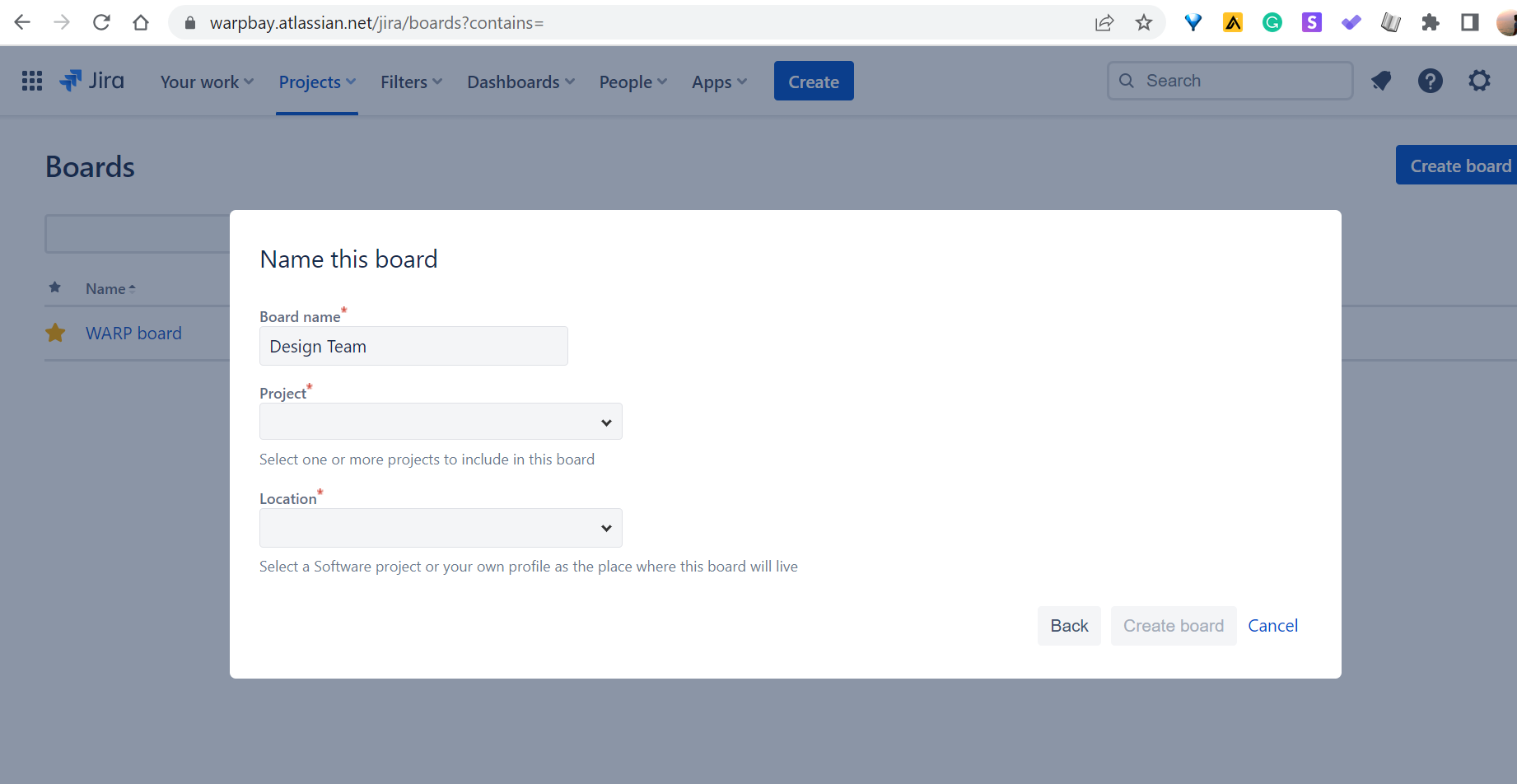This screenshot has width=1517, height=784.
Task: Expand the Projects navigation menu
Action: tap(316, 82)
